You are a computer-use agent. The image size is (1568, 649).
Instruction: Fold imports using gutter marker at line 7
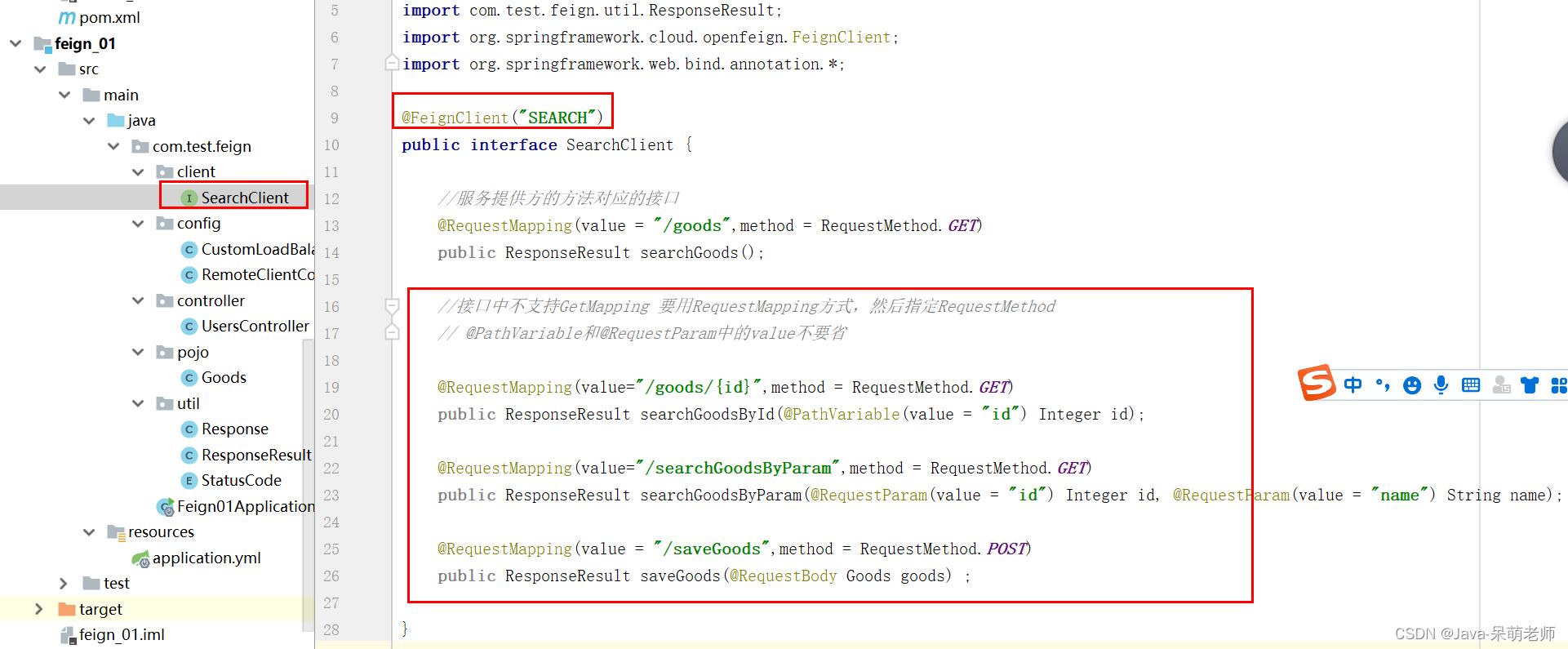coord(392,63)
